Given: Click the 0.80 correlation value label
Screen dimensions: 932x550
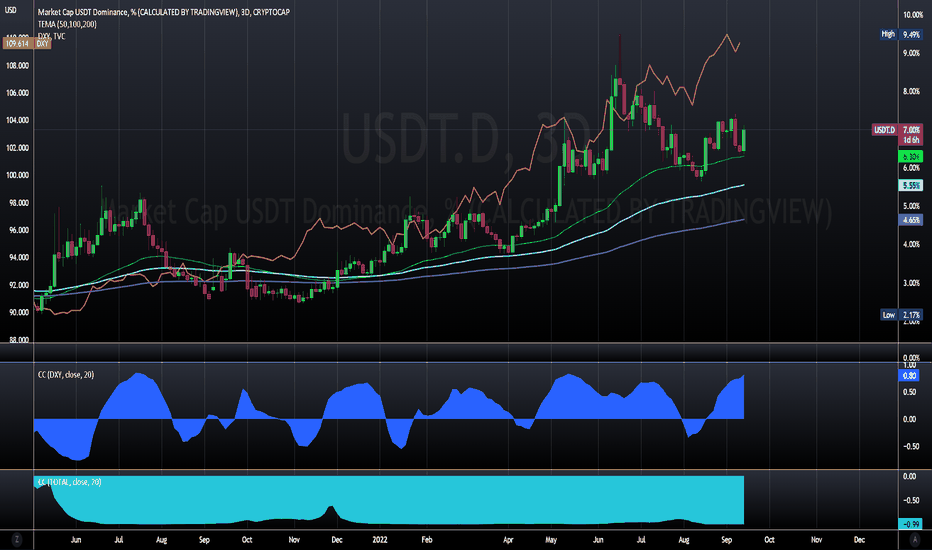Looking at the screenshot, I should click(x=909, y=376).
